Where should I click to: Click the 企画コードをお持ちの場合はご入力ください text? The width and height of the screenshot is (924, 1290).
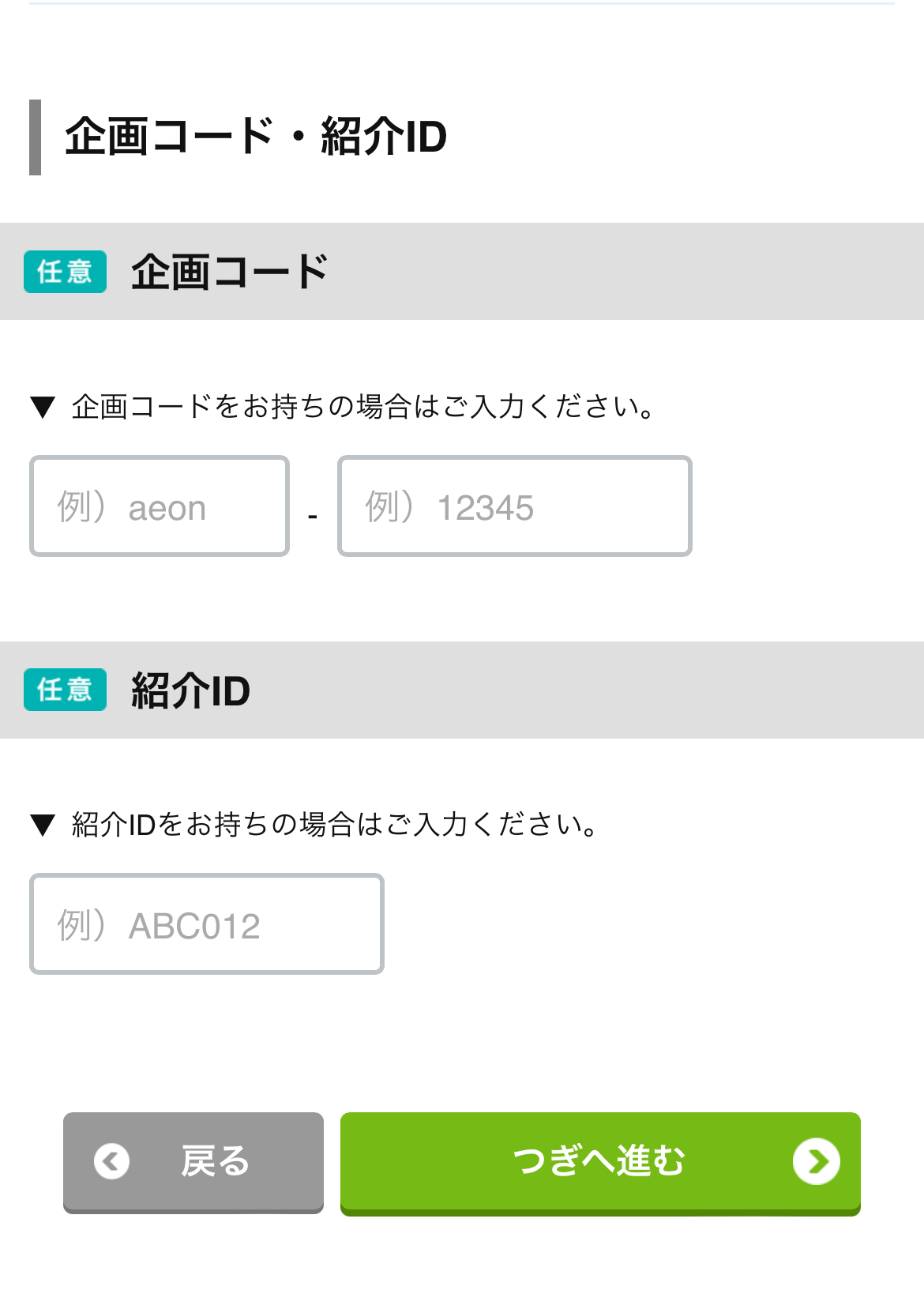click(x=363, y=407)
